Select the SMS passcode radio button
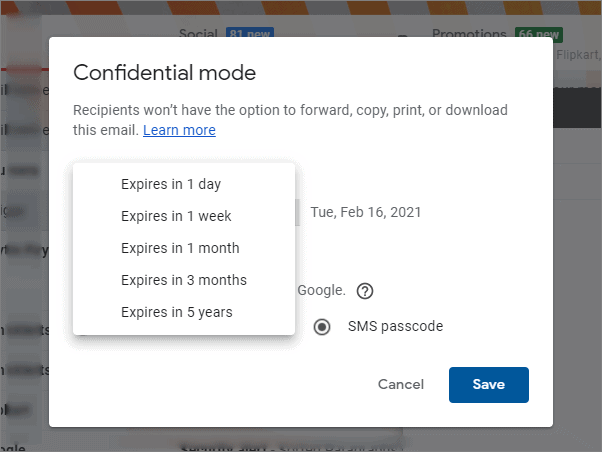The image size is (602, 452). coord(322,327)
